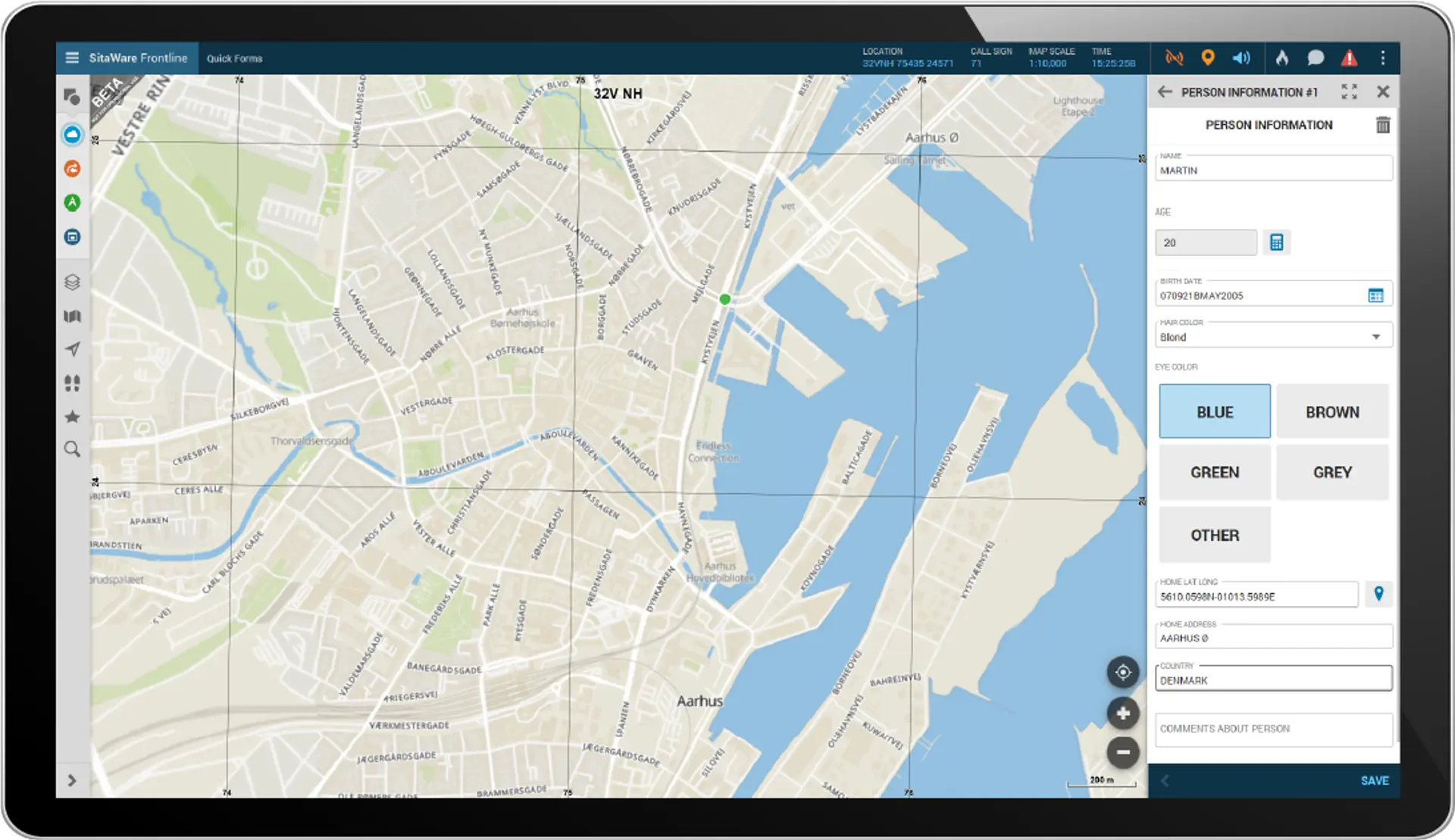Close the Person Information panel
This screenshot has width=1455, height=840.
pyautogui.click(x=1383, y=92)
